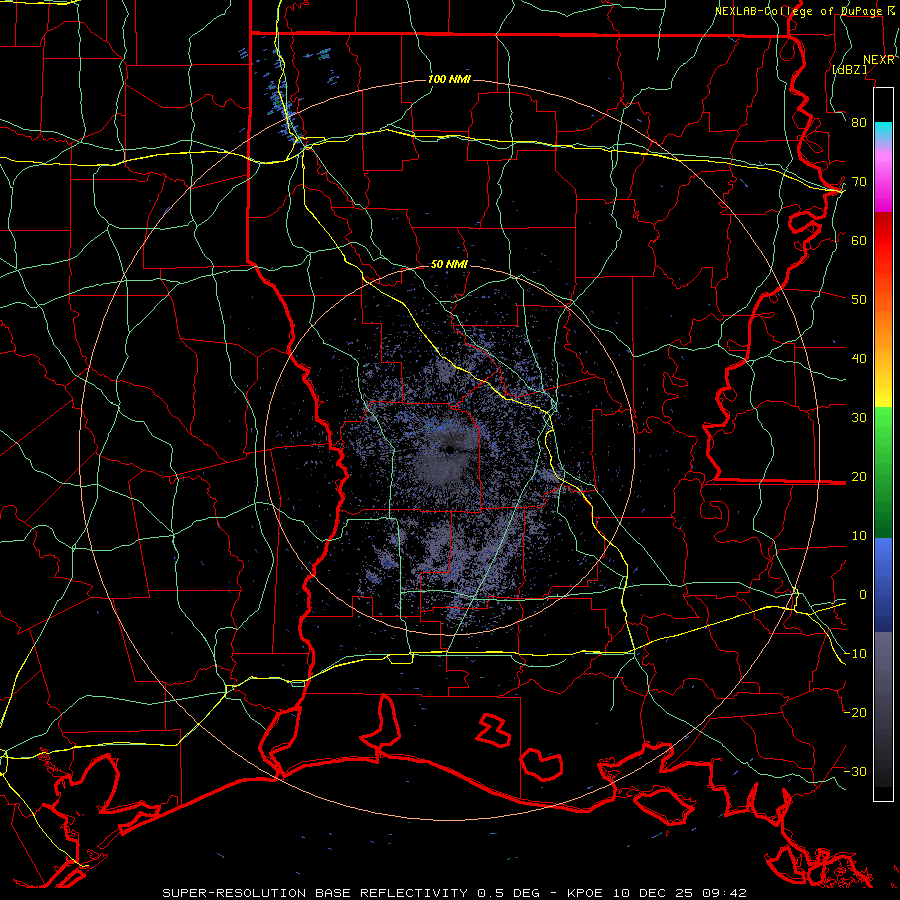Viewport: 900px width, 900px height.
Task: Click the magenta segment of the reflectivity color bar
Action: click(x=883, y=181)
